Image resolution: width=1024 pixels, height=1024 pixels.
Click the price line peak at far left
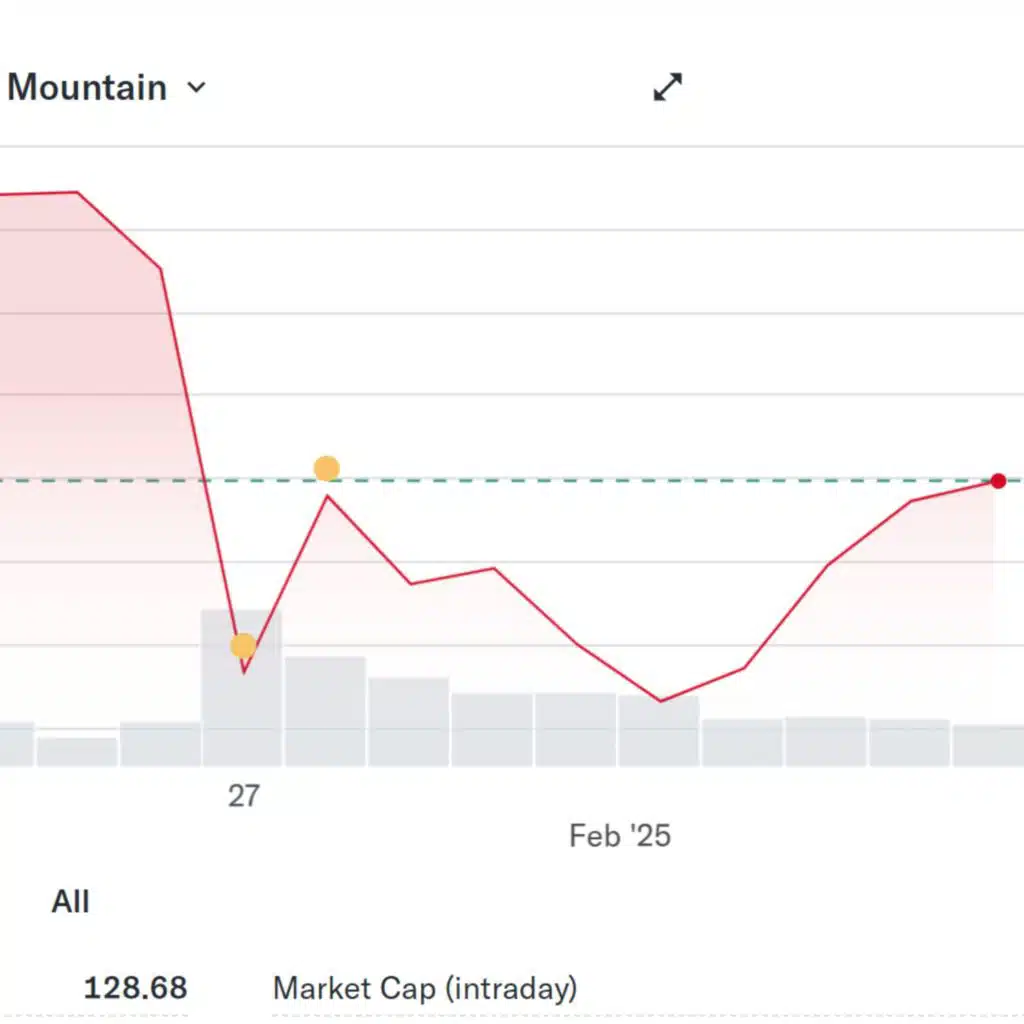pyautogui.click(x=77, y=192)
